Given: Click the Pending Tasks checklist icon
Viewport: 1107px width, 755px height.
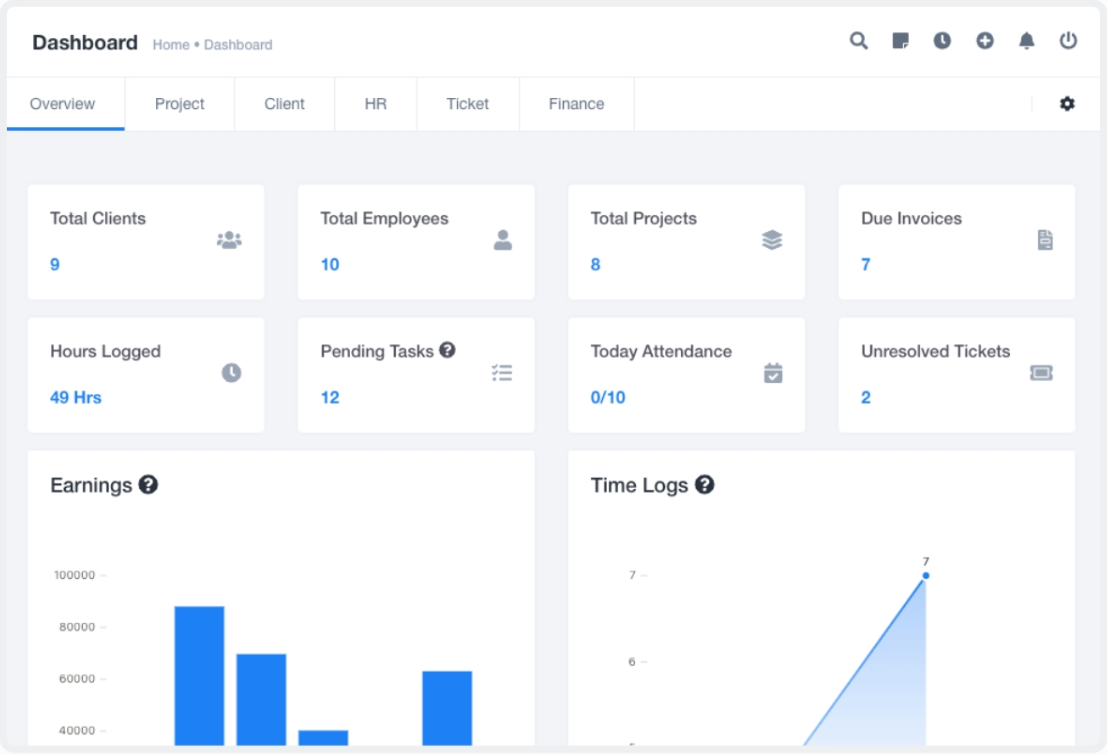Looking at the screenshot, I should pos(502,373).
